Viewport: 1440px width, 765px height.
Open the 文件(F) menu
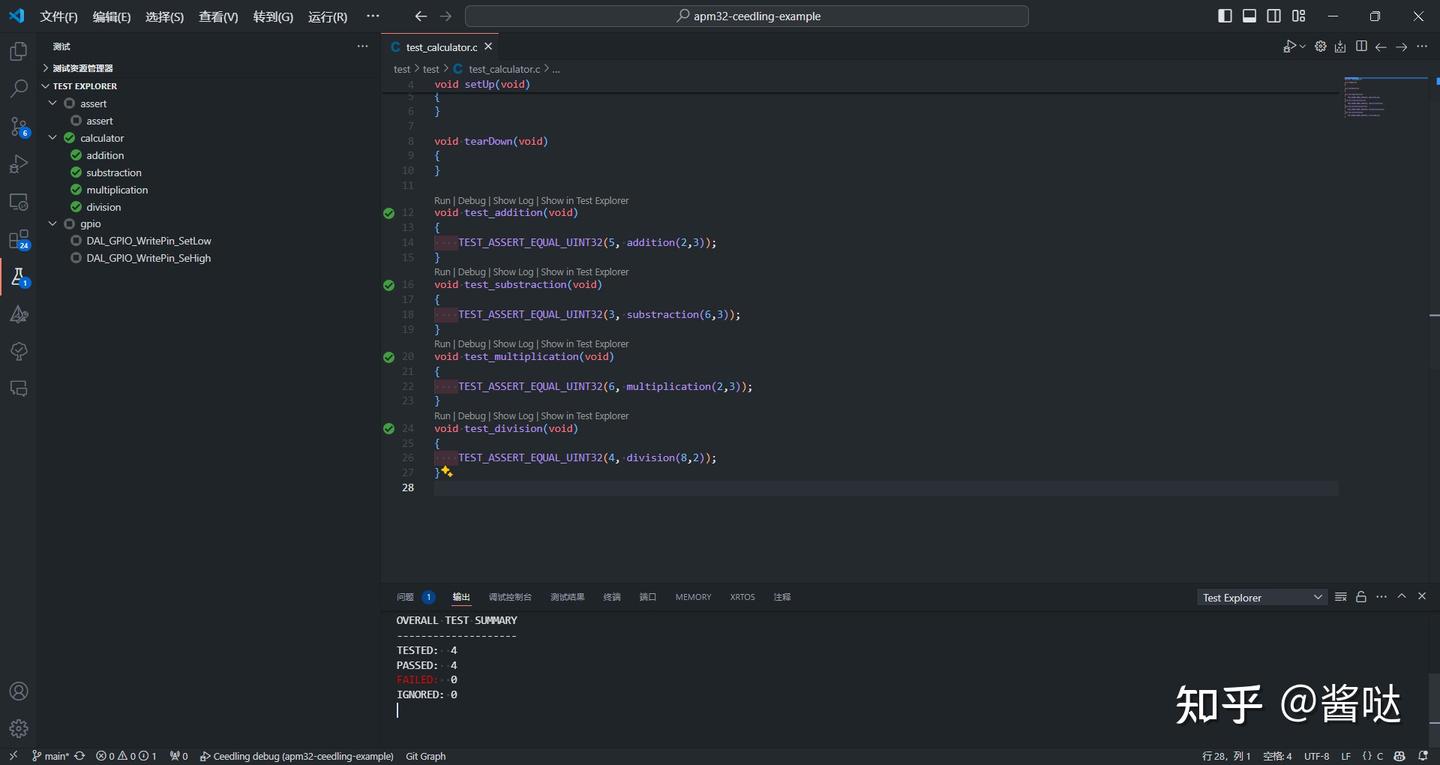[x=58, y=17]
